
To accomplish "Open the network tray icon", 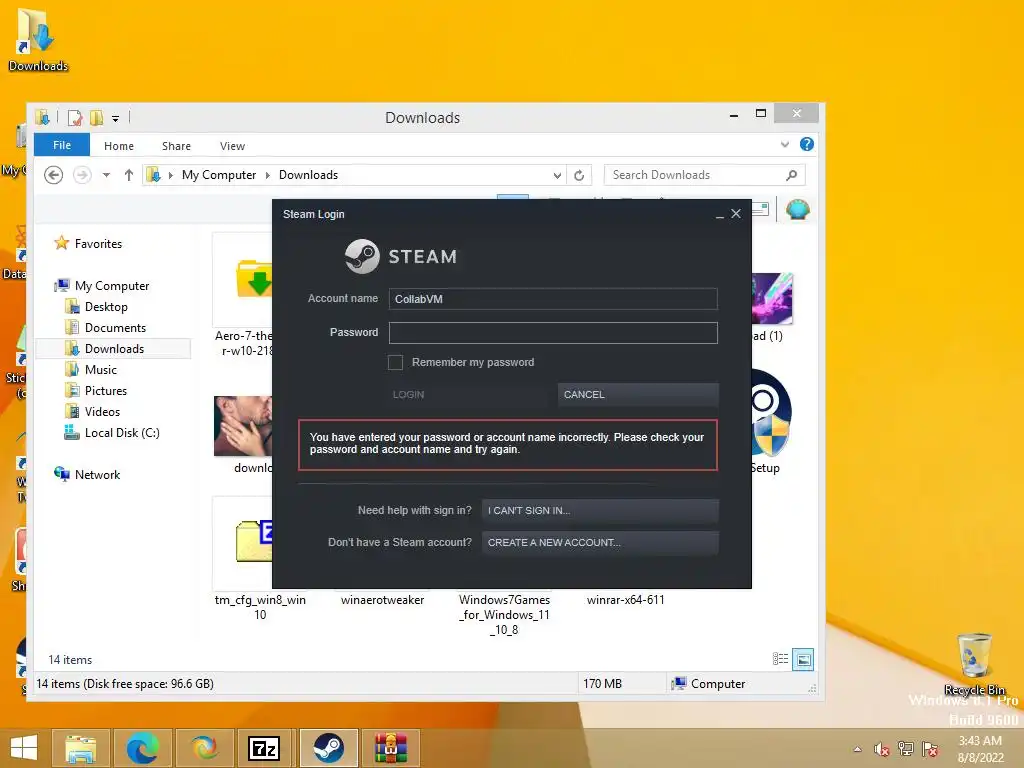I will pos(905,749).
